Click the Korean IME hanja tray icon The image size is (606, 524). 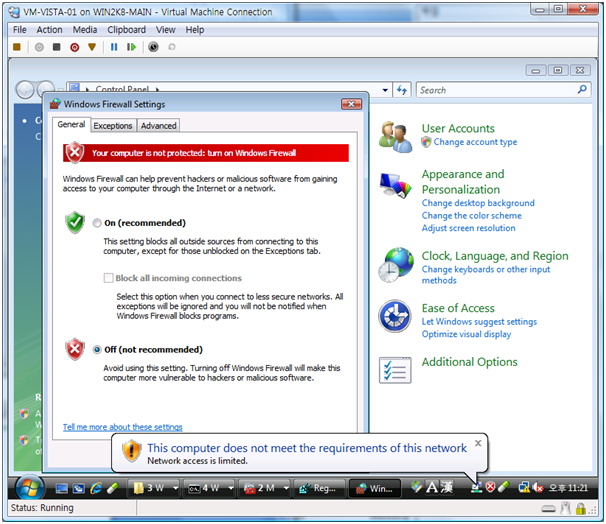point(447,487)
